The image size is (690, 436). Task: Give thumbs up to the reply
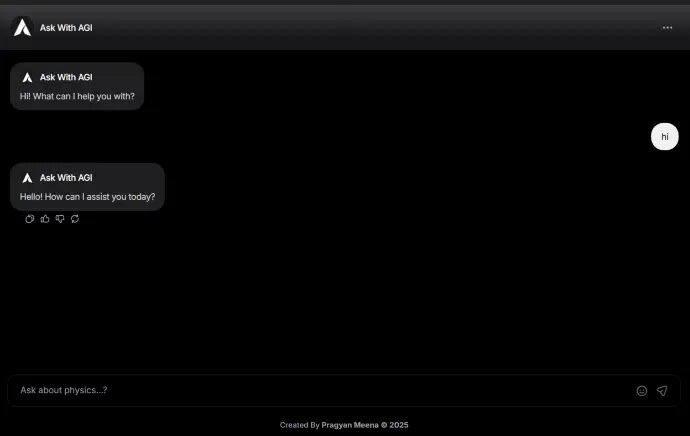coord(45,219)
